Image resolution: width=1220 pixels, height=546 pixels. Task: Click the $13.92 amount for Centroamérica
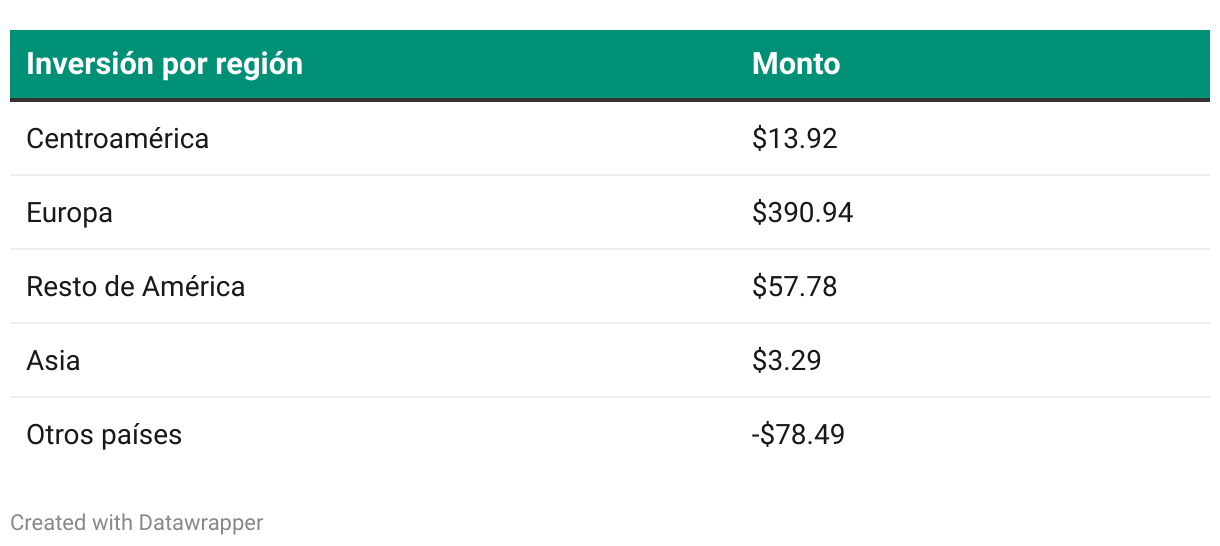794,138
